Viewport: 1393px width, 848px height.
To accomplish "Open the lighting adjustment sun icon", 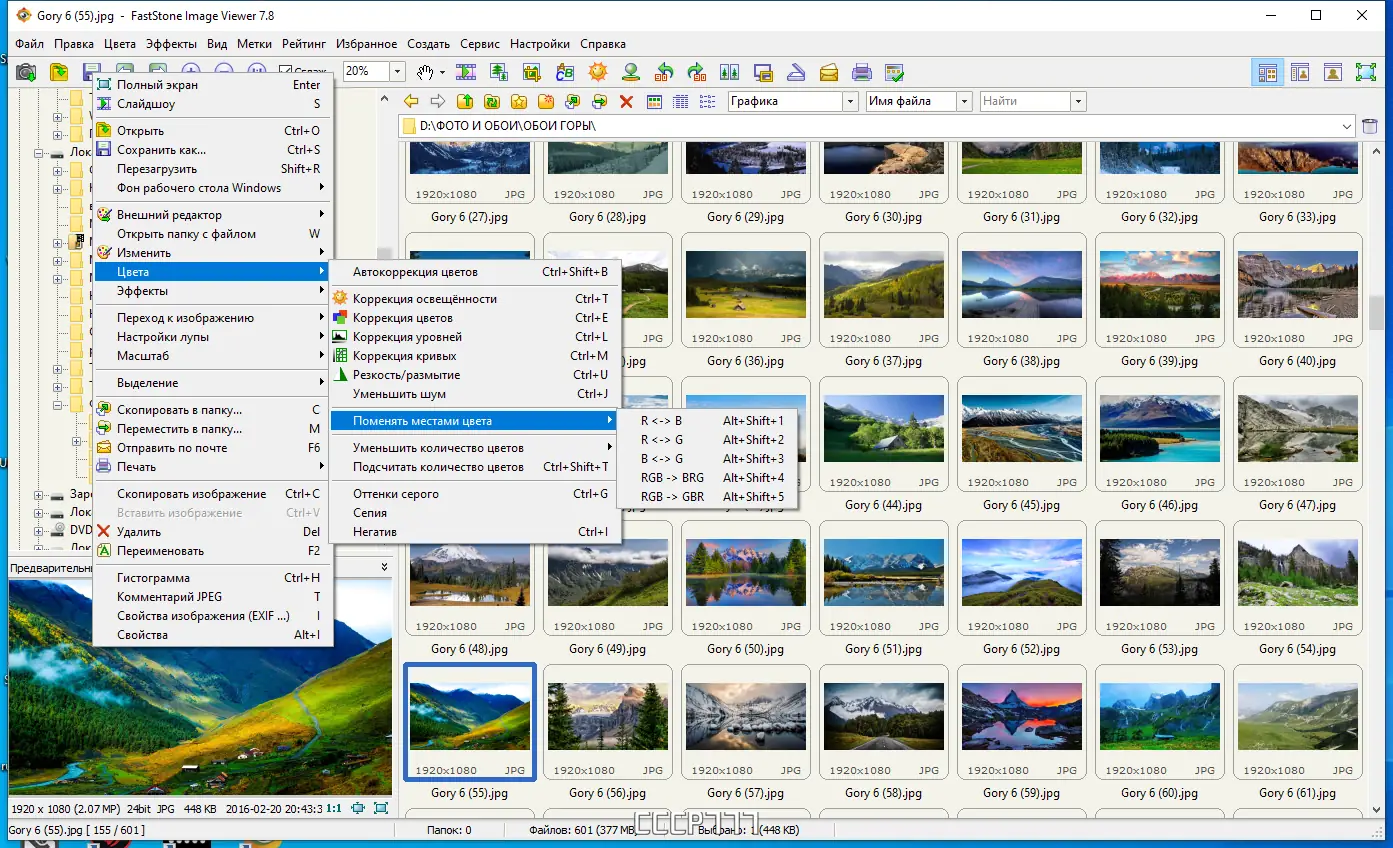I will tap(598, 72).
